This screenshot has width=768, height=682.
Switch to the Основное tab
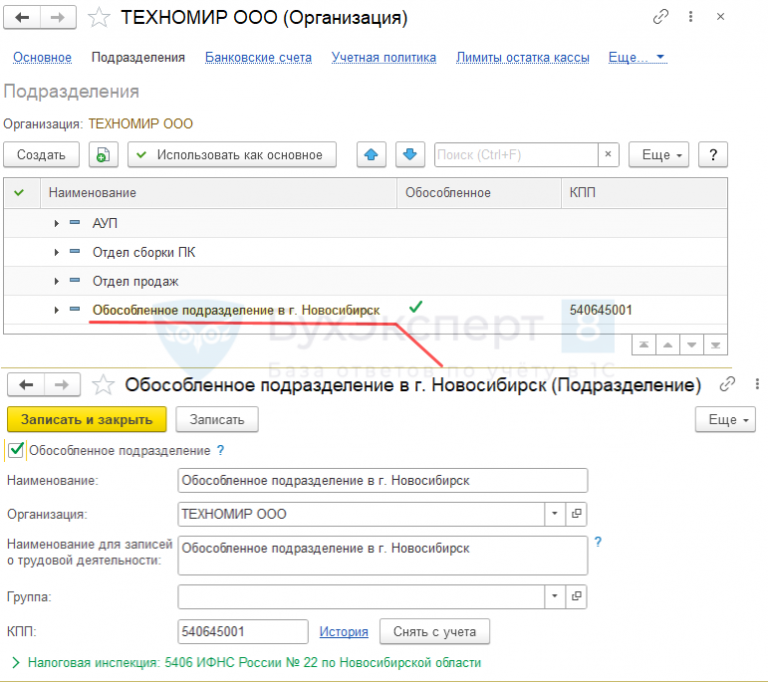coord(42,57)
